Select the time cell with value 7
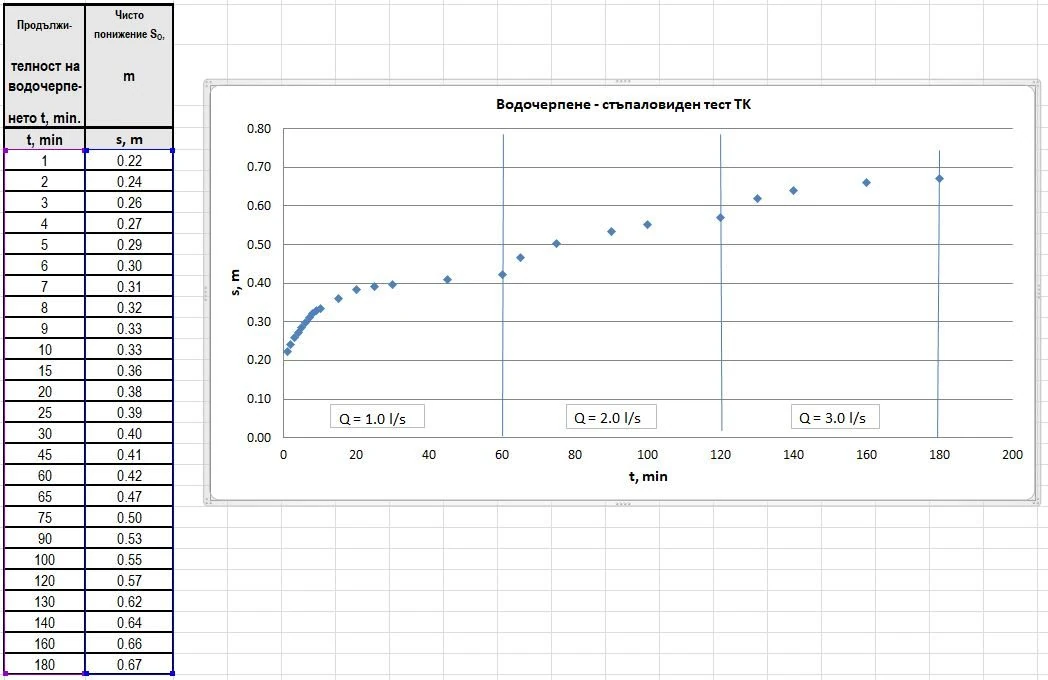 click(x=45, y=287)
